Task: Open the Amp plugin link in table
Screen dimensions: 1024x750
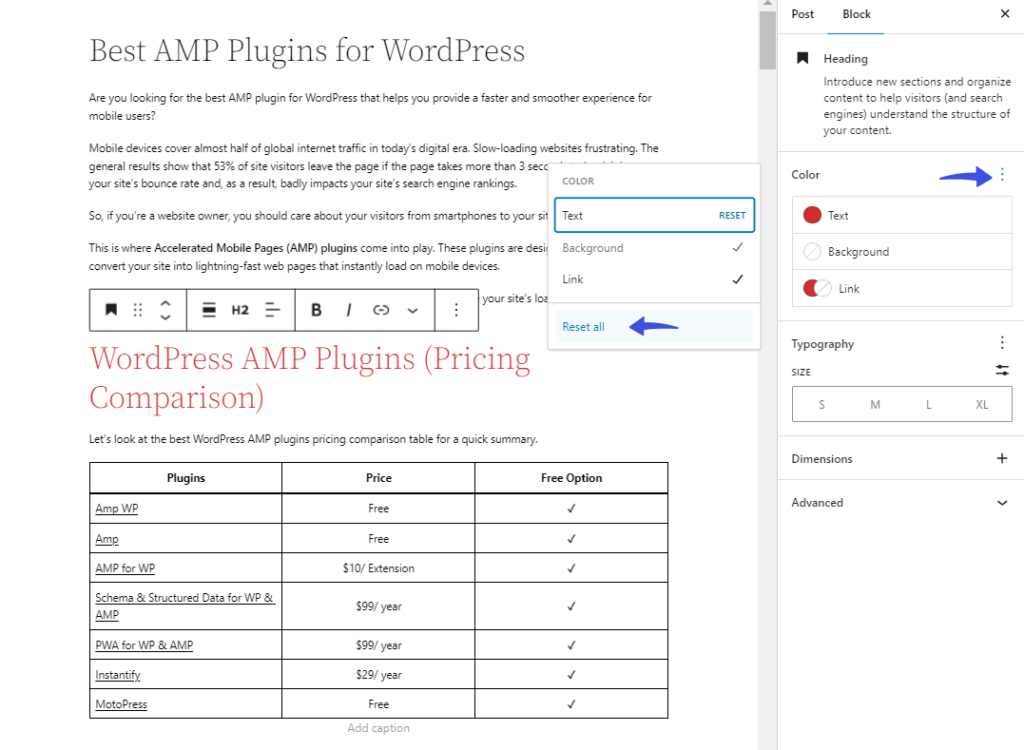Action: coord(106,539)
